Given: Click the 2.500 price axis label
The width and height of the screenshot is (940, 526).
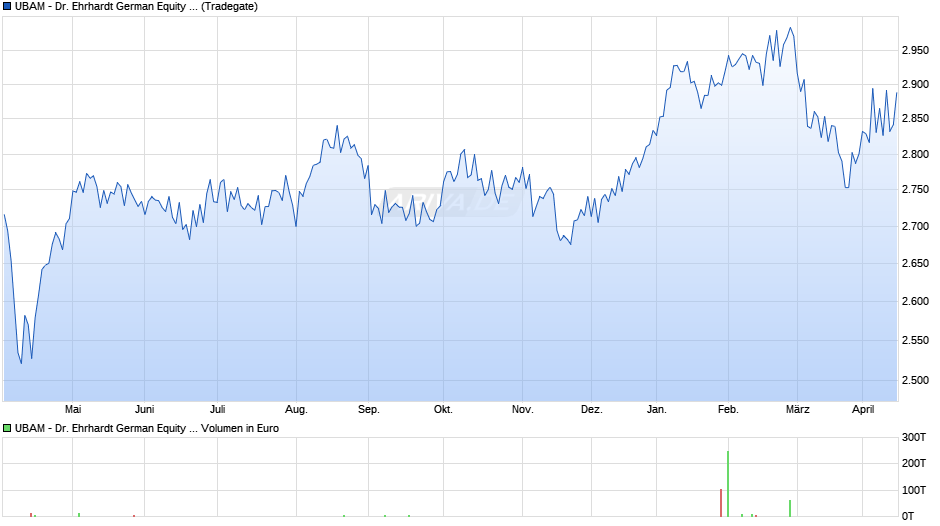Looking at the screenshot, I should [915, 380].
